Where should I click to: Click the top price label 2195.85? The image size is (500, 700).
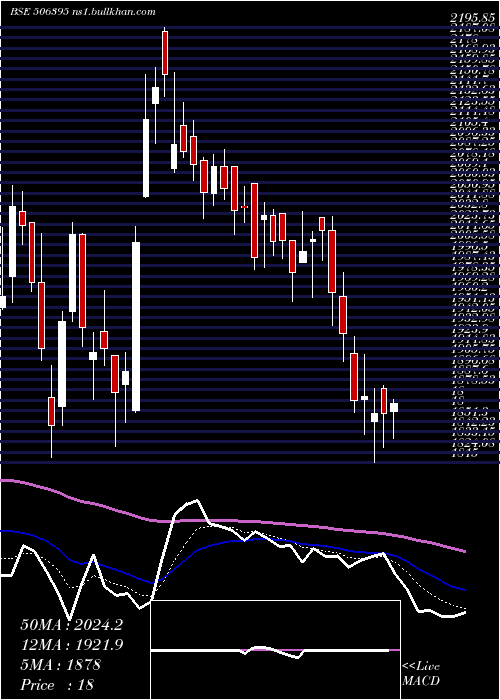point(472,18)
